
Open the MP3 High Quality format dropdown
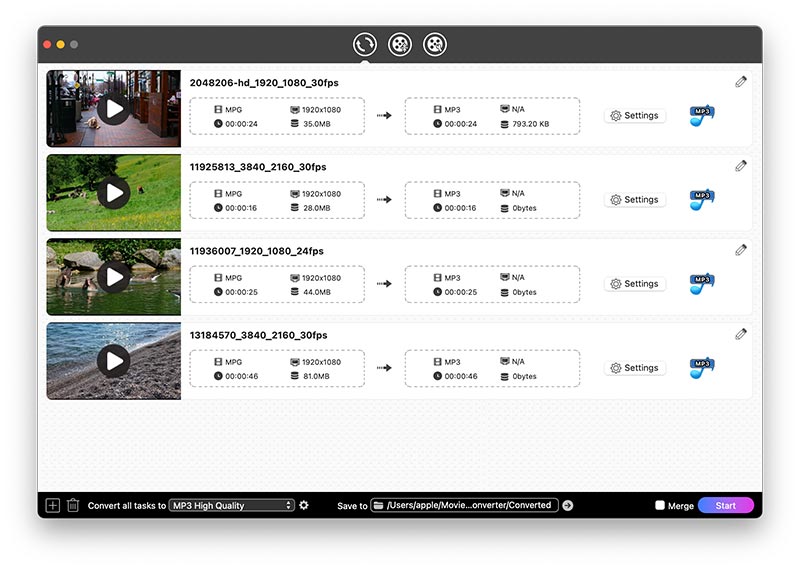[231, 505]
